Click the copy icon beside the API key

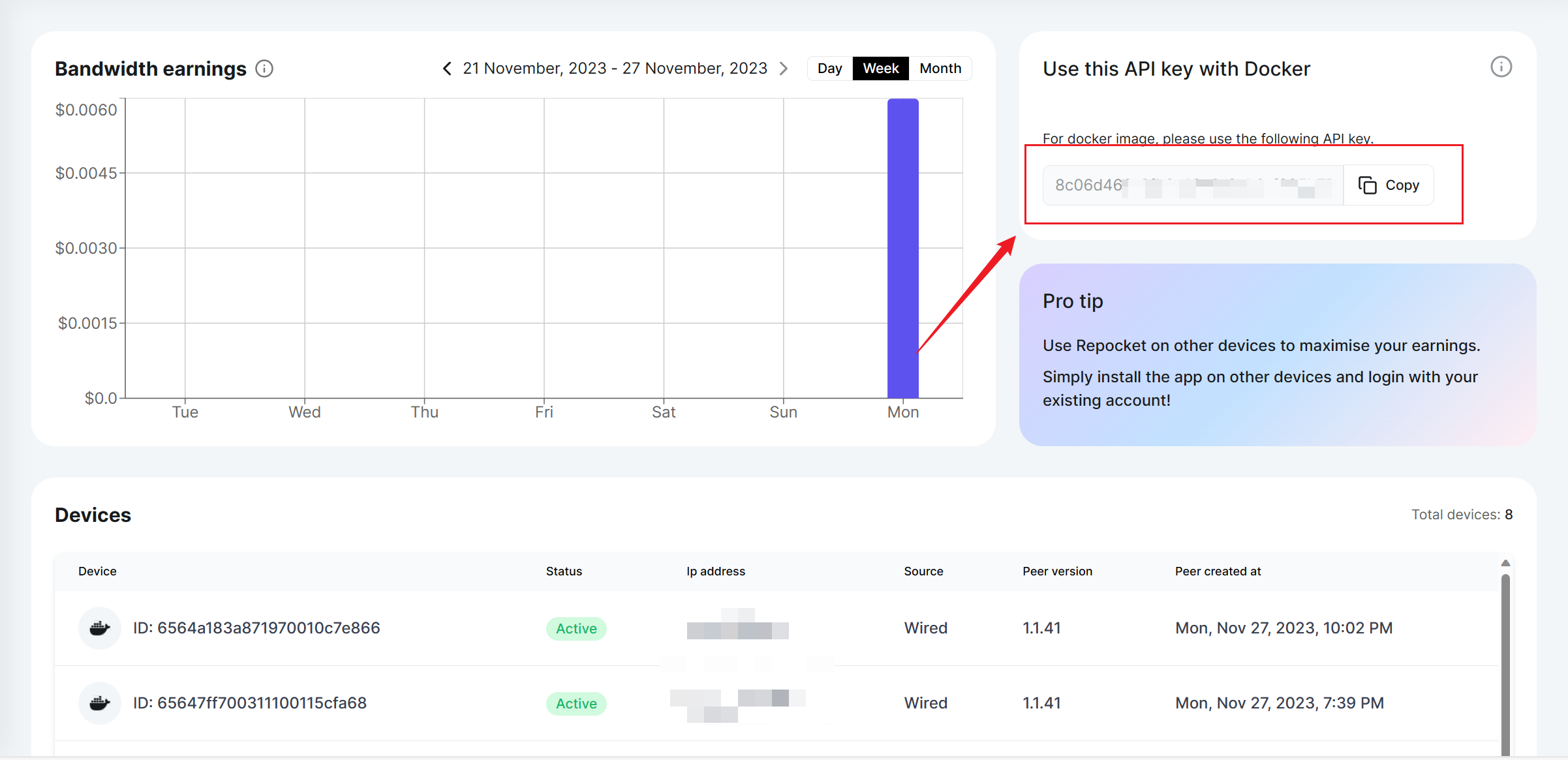click(x=1368, y=185)
